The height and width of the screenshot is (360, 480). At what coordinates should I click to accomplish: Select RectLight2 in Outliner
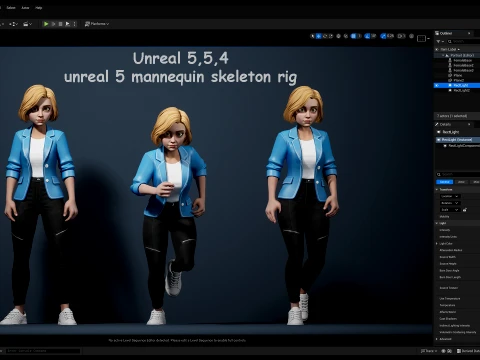(461, 90)
